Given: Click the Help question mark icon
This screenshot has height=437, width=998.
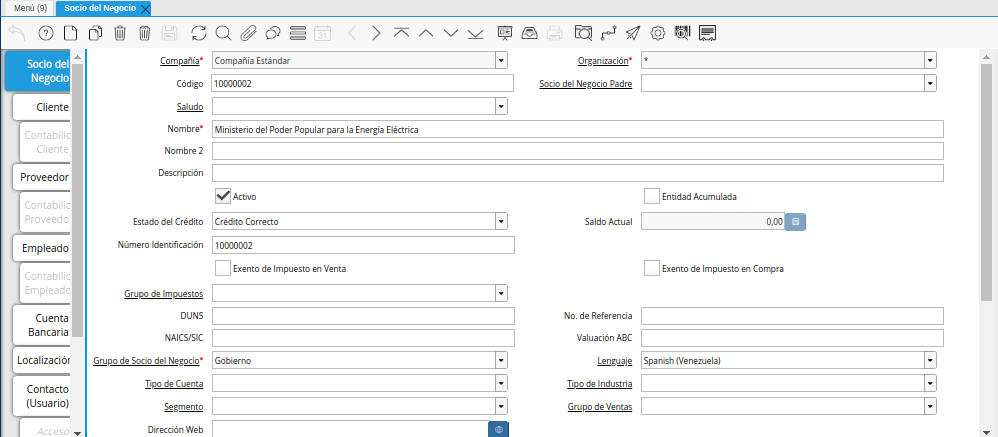Looking at the screenshot, I should pyautogui.click(x=45, y=33).
